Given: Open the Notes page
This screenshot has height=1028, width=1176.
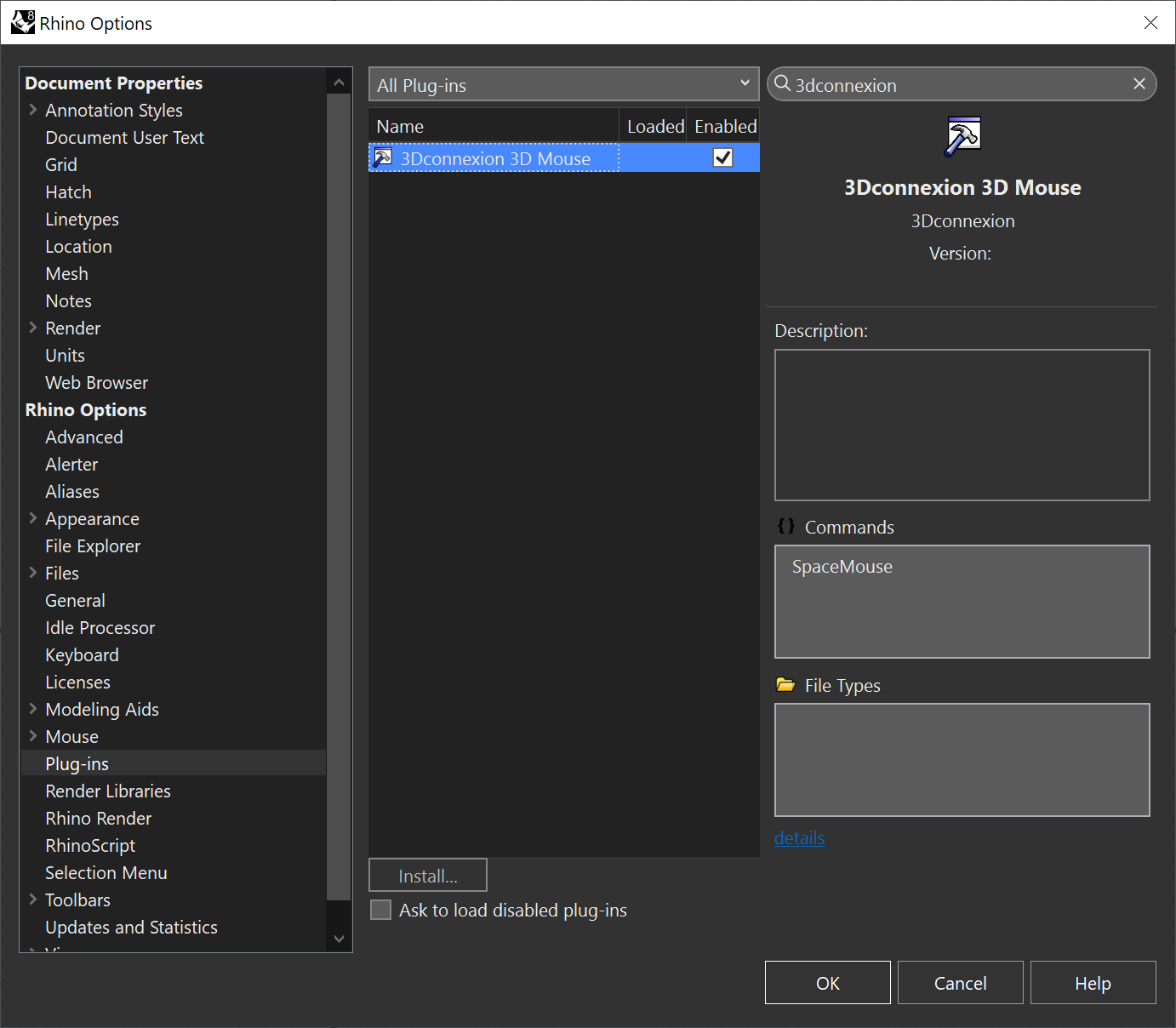Looking at the screenshot, I should (68, 300).
